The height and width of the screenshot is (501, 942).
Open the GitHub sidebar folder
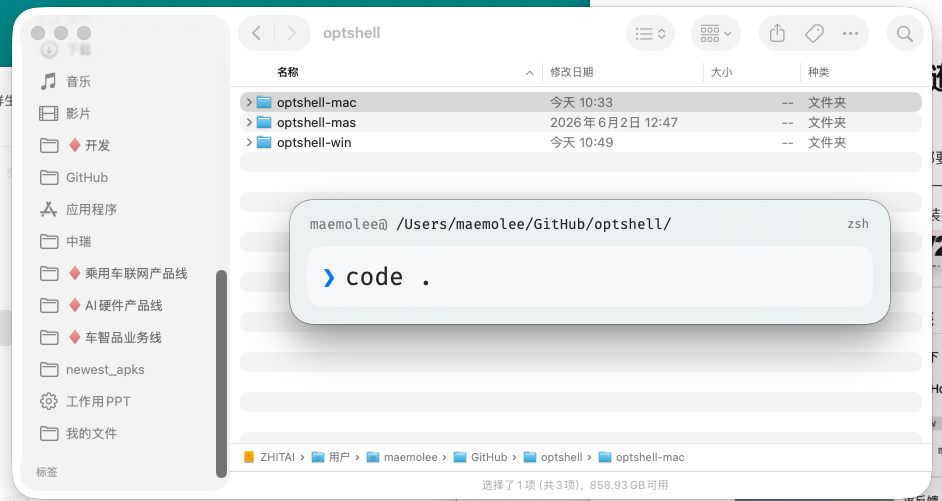[x=87, y=178]
